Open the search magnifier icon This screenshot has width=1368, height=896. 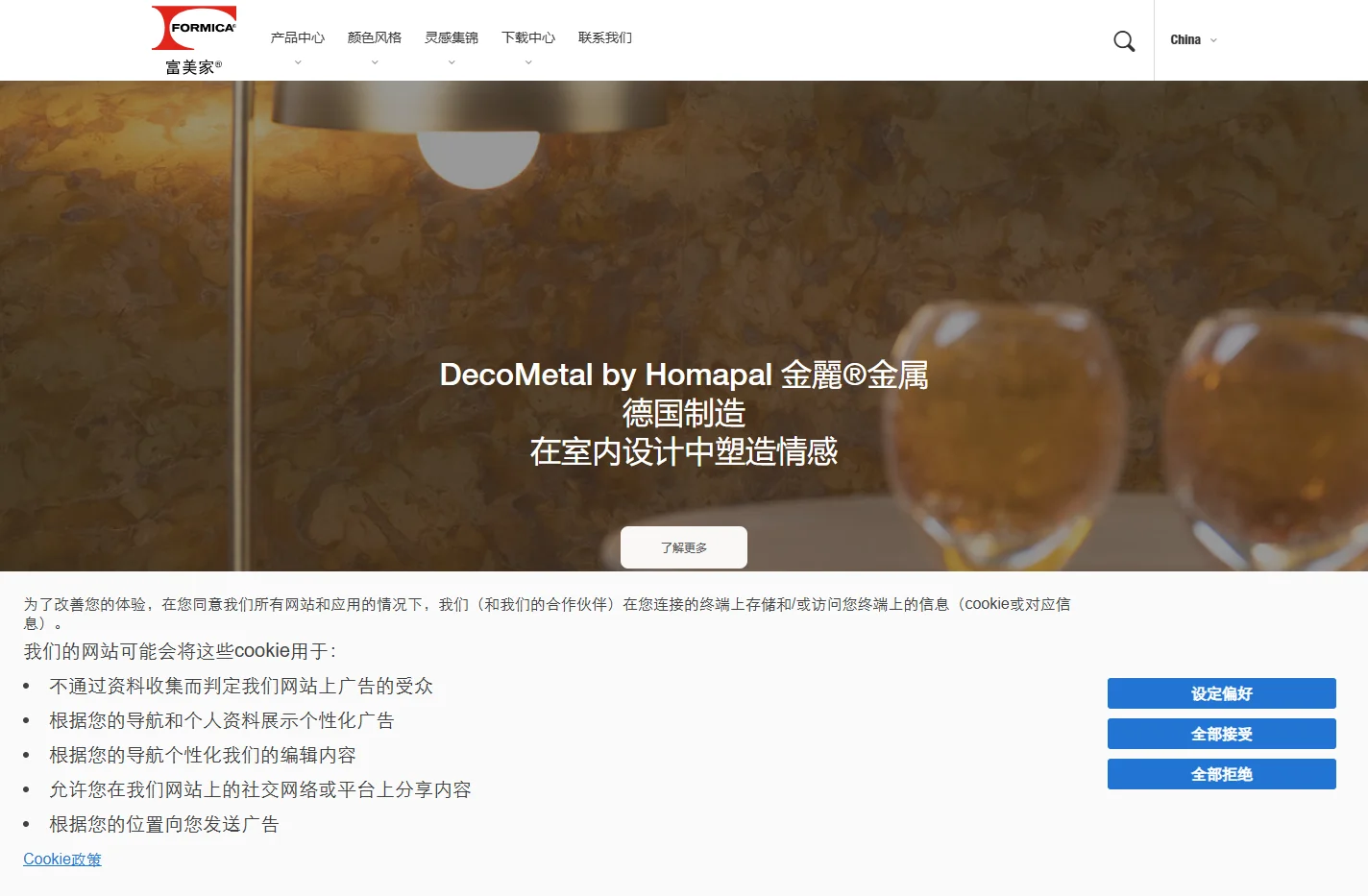[x=1124, y=40]
